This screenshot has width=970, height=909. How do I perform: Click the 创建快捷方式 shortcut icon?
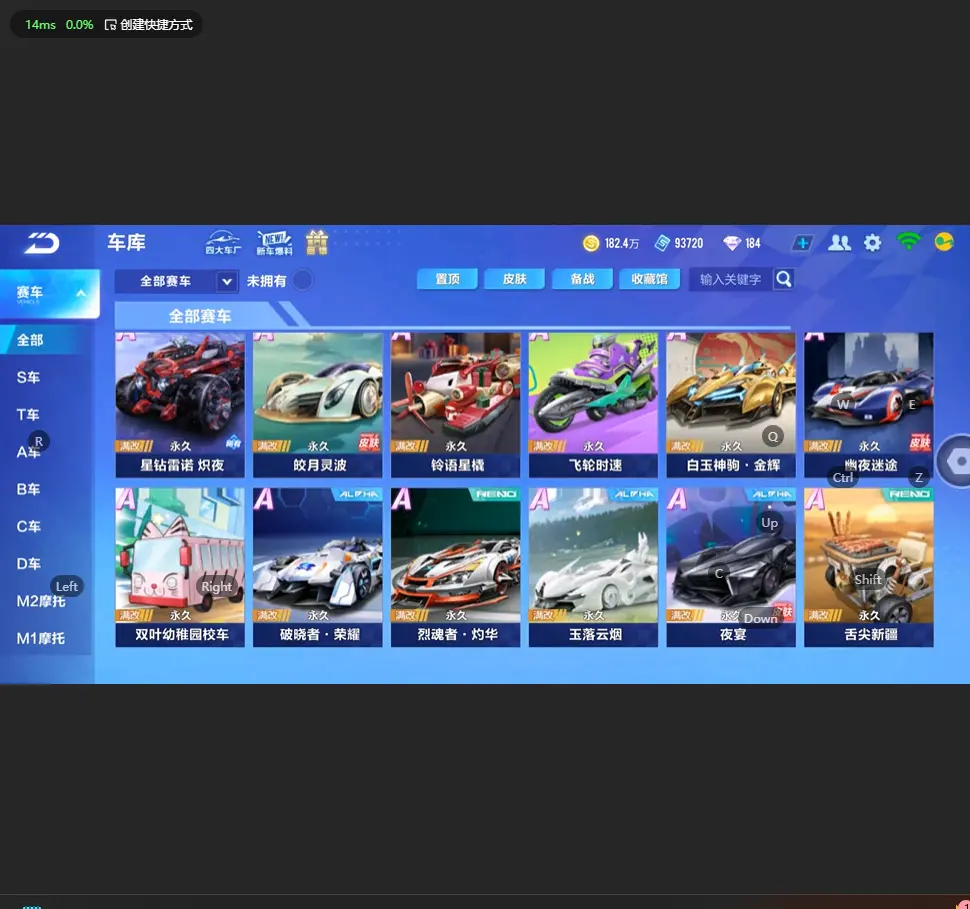[111, 25]
